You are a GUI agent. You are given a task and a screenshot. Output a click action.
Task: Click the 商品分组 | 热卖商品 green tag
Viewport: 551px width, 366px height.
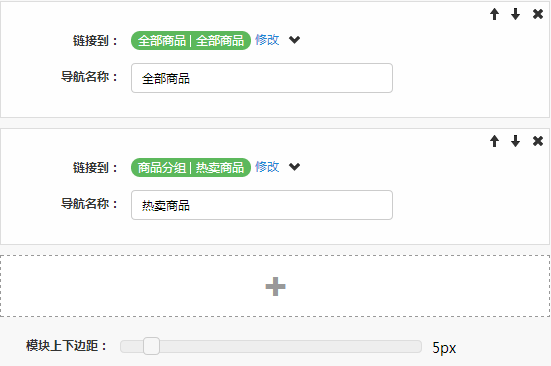(191, 168)
